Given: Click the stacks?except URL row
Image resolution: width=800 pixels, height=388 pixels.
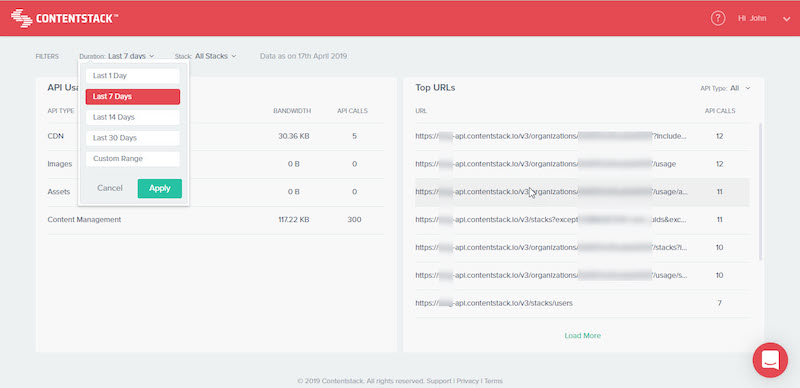Looking at the screenshot, I should (582, 220).
